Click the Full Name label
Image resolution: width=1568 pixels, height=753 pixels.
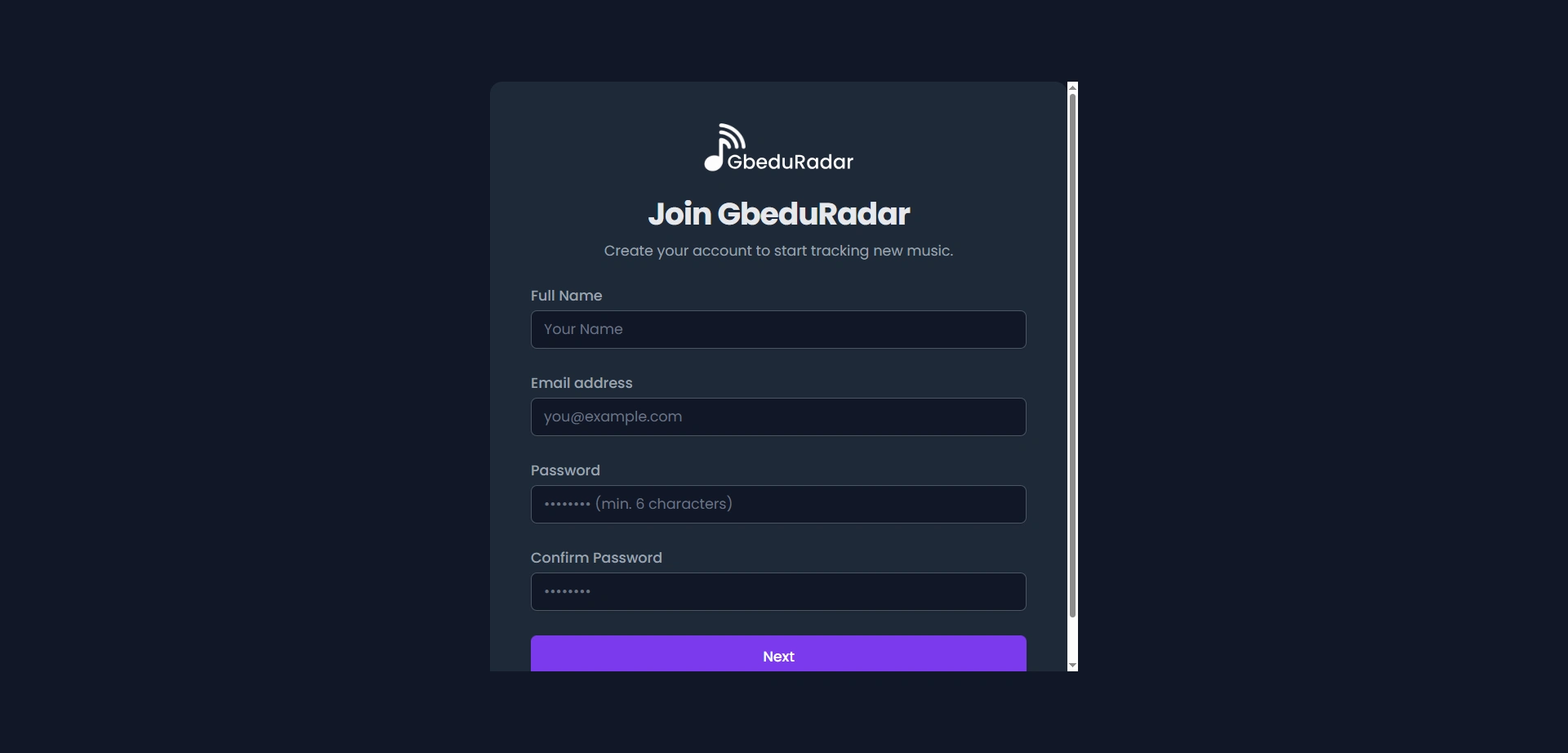pyautogui.click(x=566, y=296)
